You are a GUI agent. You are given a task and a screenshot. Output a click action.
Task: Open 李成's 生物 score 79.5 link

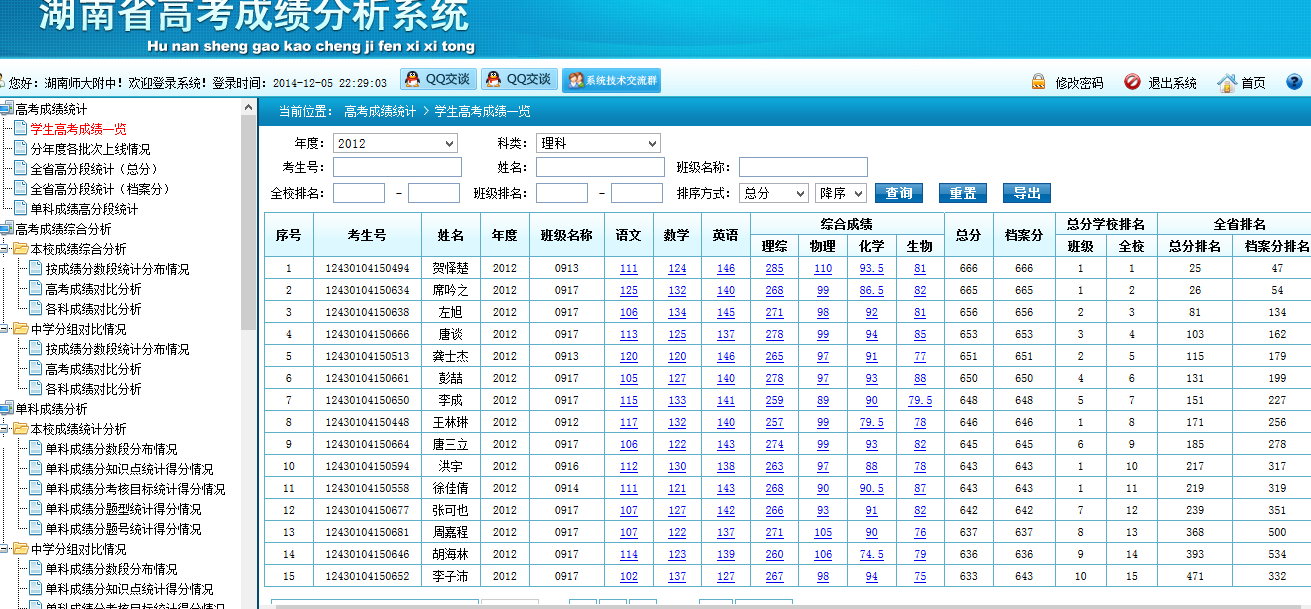tap(920, 401)
